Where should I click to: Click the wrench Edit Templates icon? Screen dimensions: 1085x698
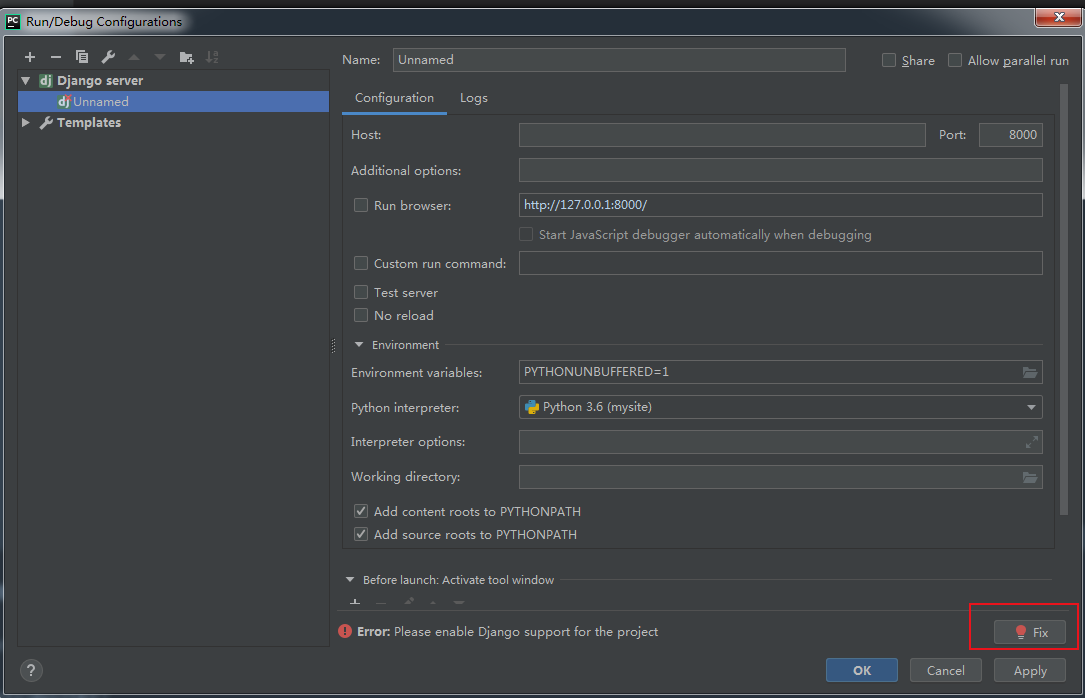(x=108, y=57)
